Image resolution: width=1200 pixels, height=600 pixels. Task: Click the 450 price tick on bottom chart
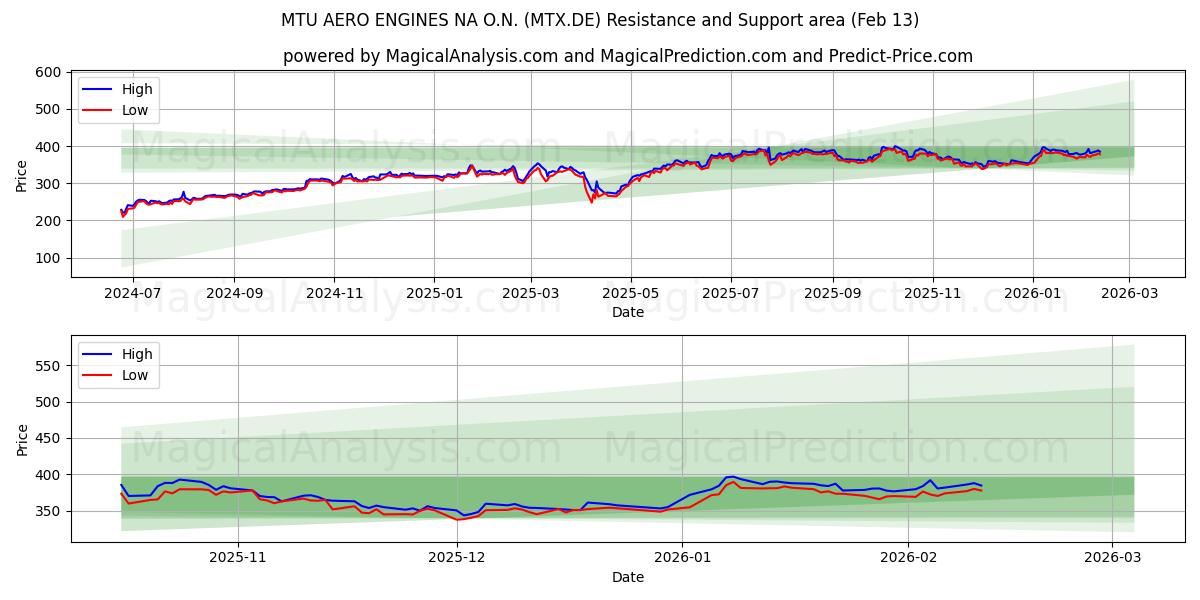(x=50, y=439)
